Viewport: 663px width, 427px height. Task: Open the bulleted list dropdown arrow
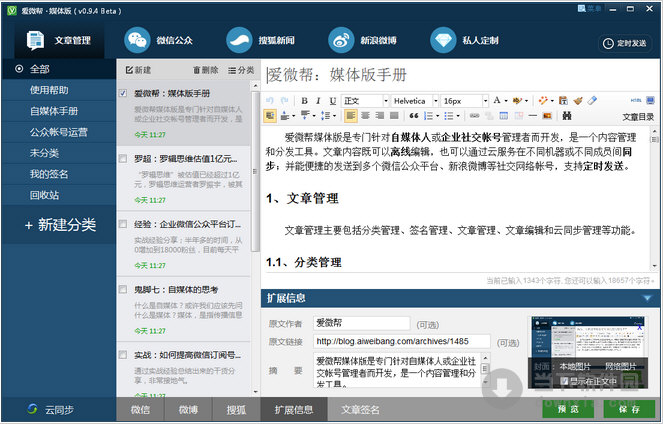[458, 116]
